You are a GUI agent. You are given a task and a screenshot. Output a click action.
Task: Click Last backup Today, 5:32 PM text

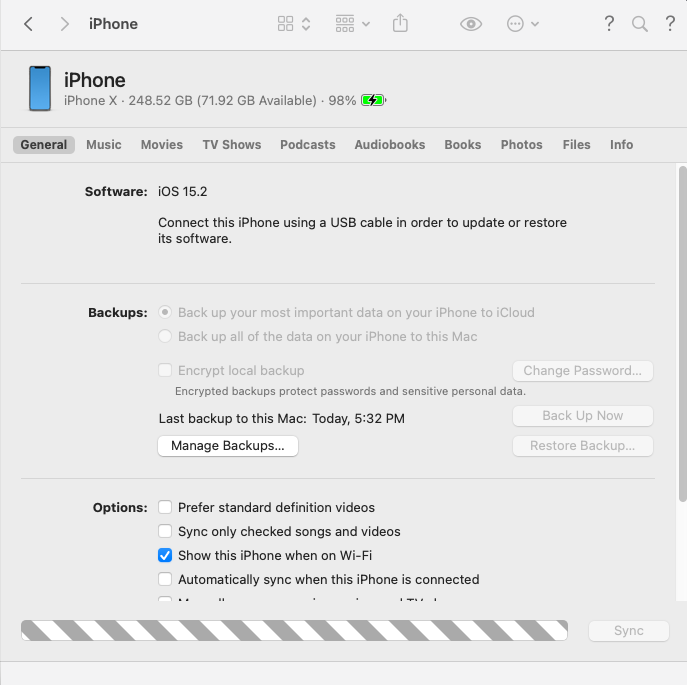point(282,419)
